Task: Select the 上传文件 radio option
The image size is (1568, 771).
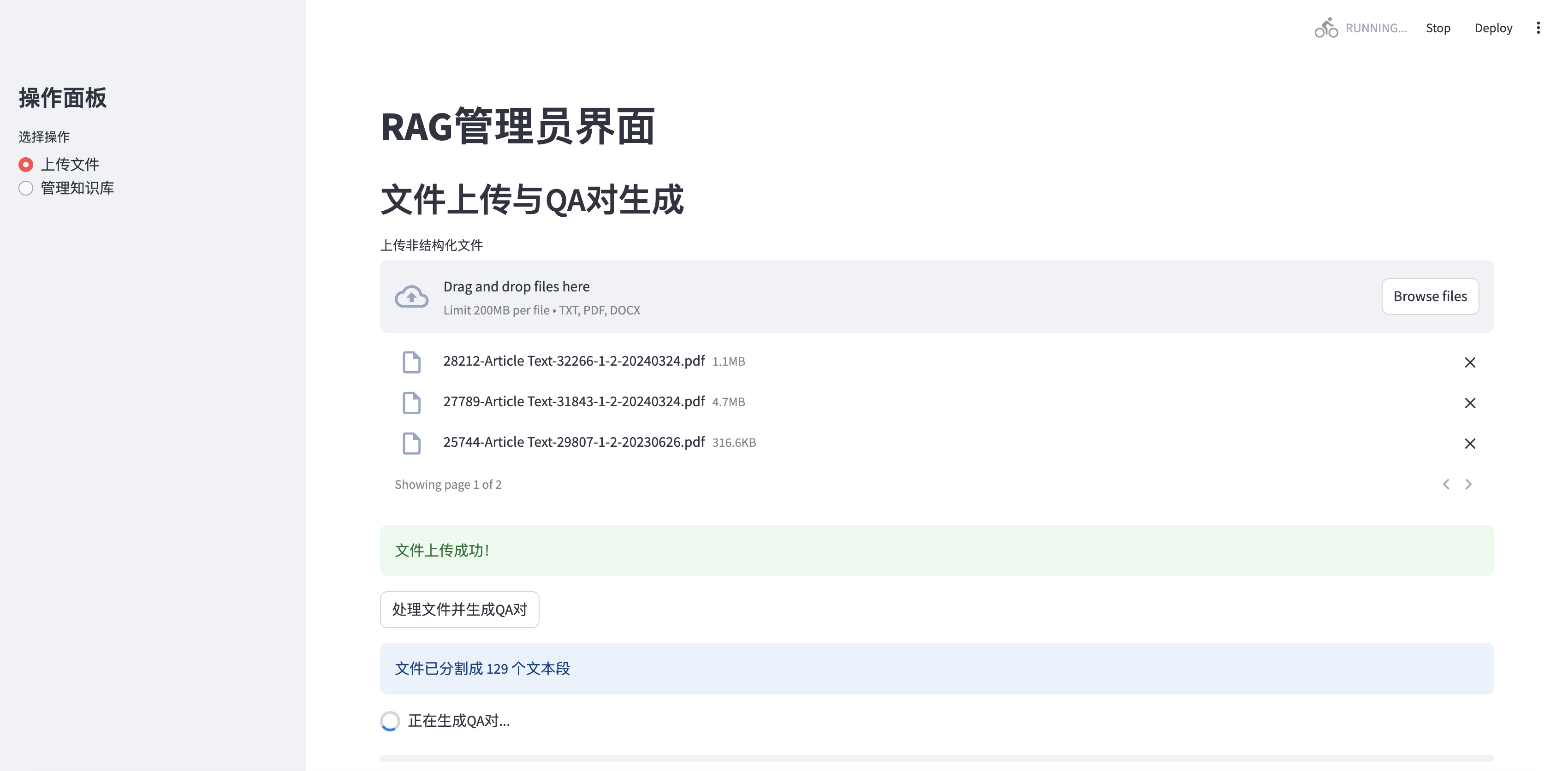Action: (25, 164)
